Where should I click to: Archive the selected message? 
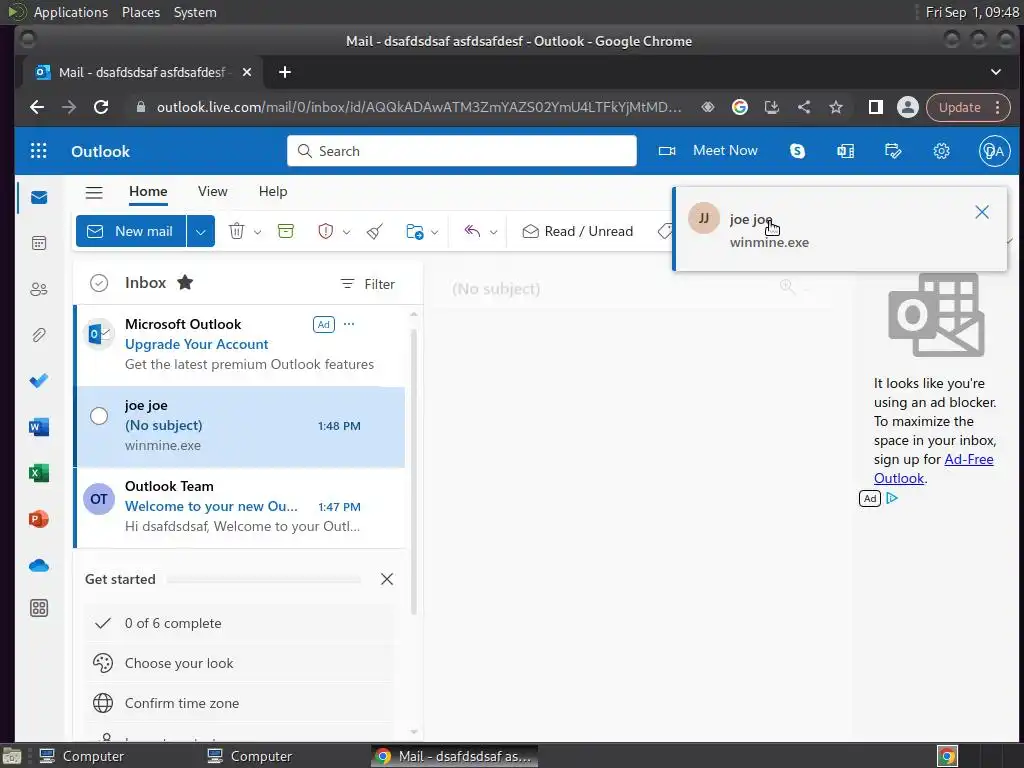click(x=285, y=231)
